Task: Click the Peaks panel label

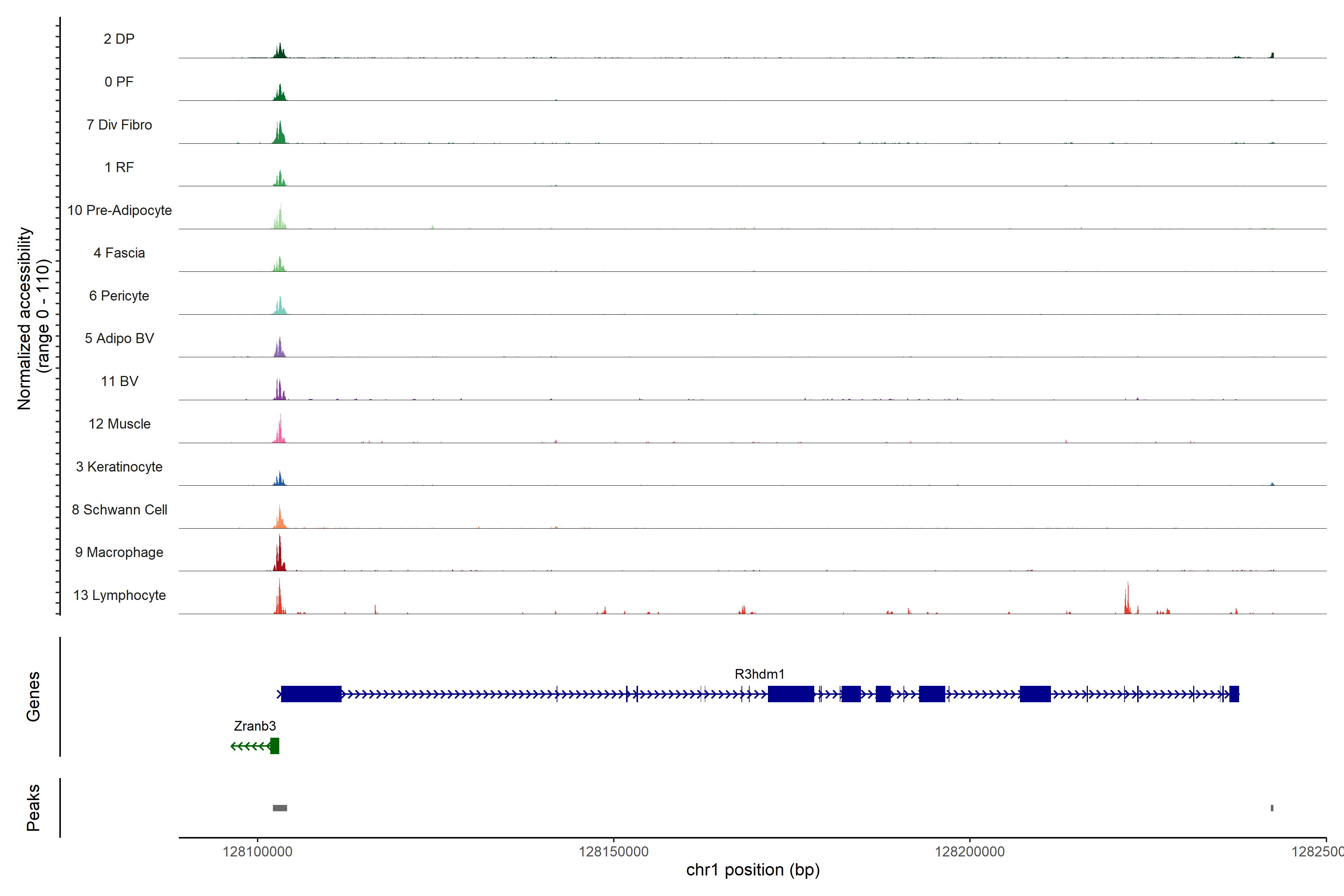Action: click(x=33, y=808)
